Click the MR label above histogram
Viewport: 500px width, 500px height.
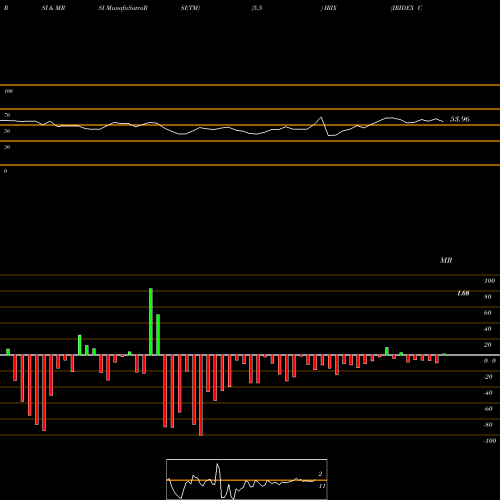pos(446,260)
